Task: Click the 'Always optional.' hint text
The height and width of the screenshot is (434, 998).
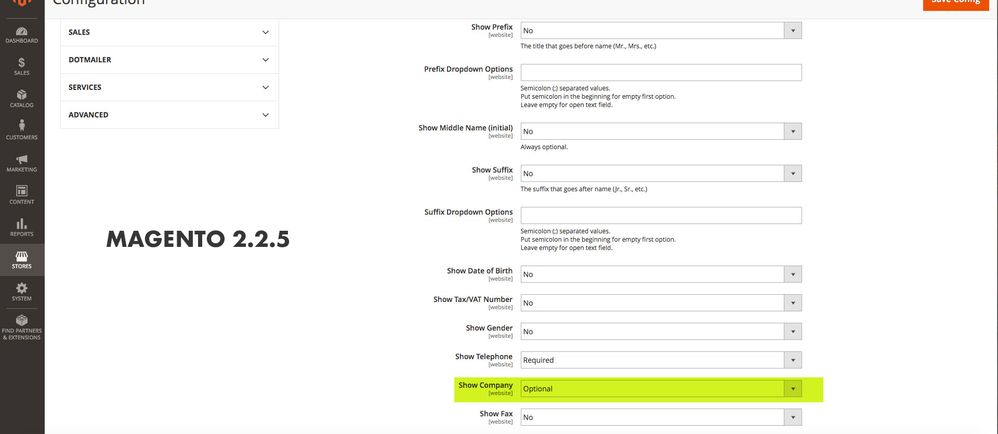Action: (544, 147)
